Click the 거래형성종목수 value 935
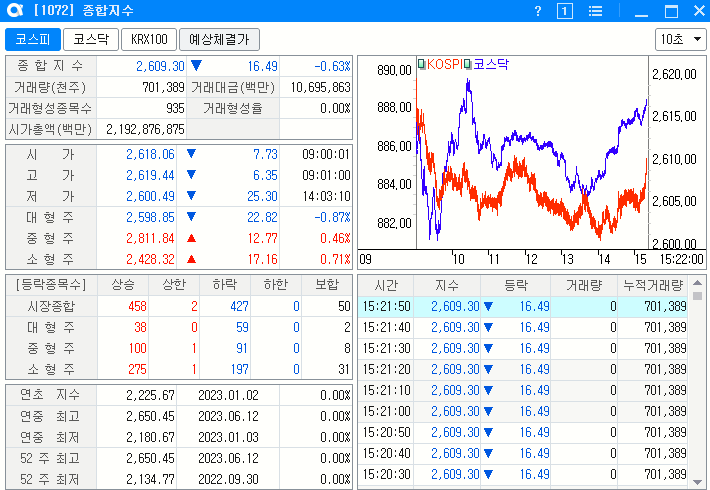 [175, 108]
